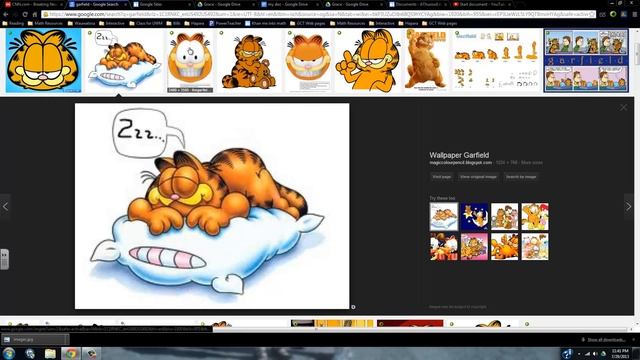The image size is (640, 360).
Task: Switch to the my doc - Google Drive tab
Action: (x=290, y=4)
